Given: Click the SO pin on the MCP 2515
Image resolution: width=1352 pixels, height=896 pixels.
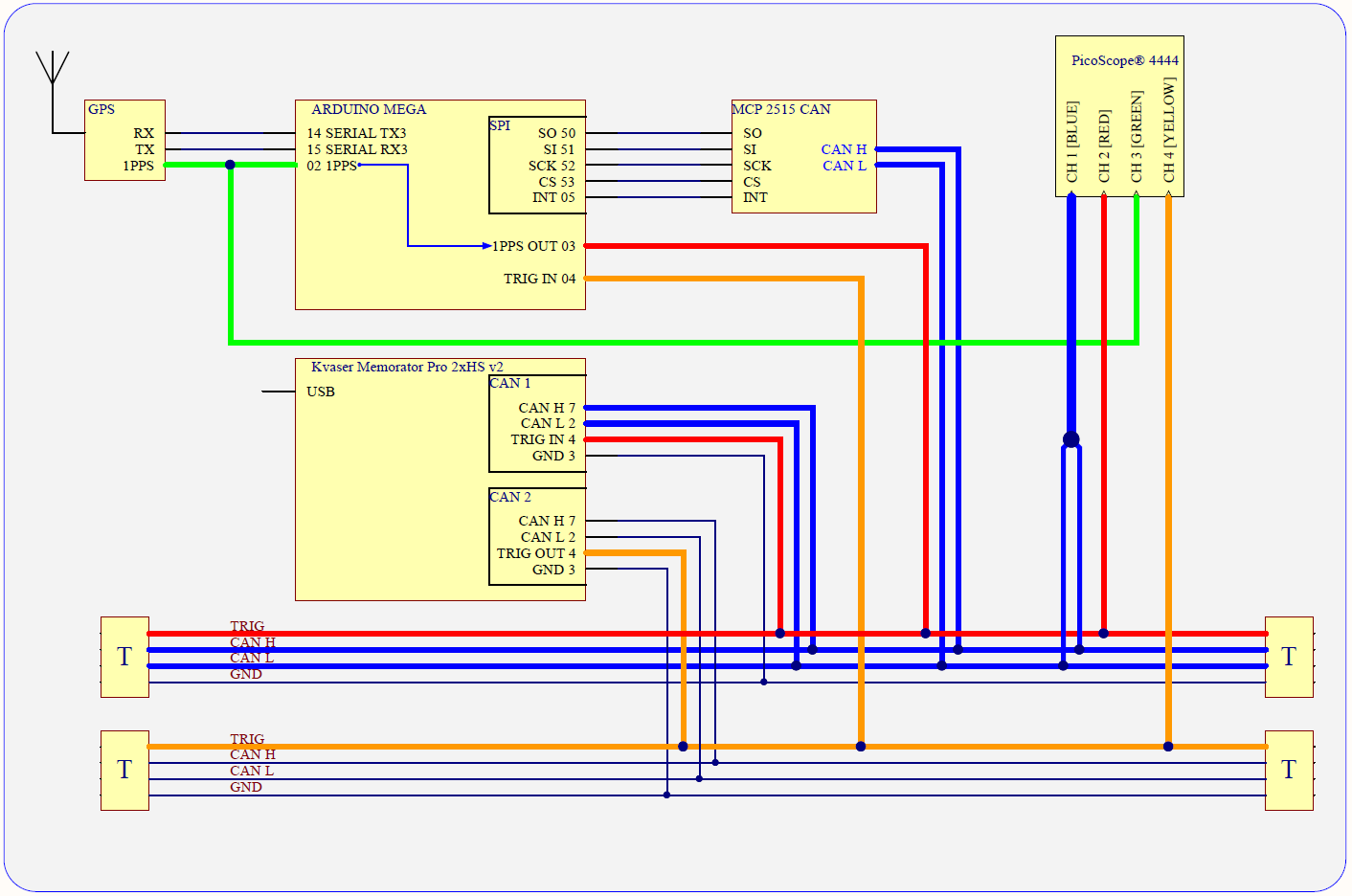Looking at the screenshot, I should pyautogui.click(x=753, y=133).
